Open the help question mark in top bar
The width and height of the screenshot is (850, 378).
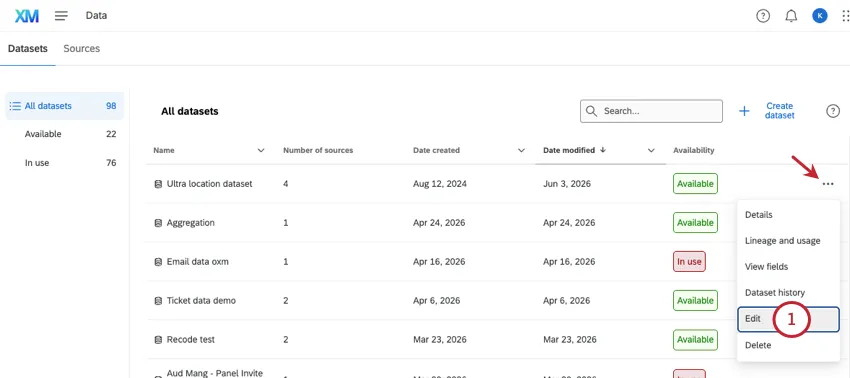pyautogui.click(x=763, y=16)
